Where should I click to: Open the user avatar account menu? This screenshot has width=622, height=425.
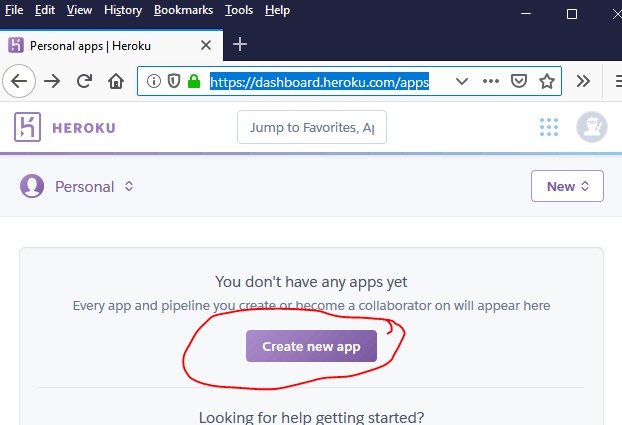click(x=591, y=127)
